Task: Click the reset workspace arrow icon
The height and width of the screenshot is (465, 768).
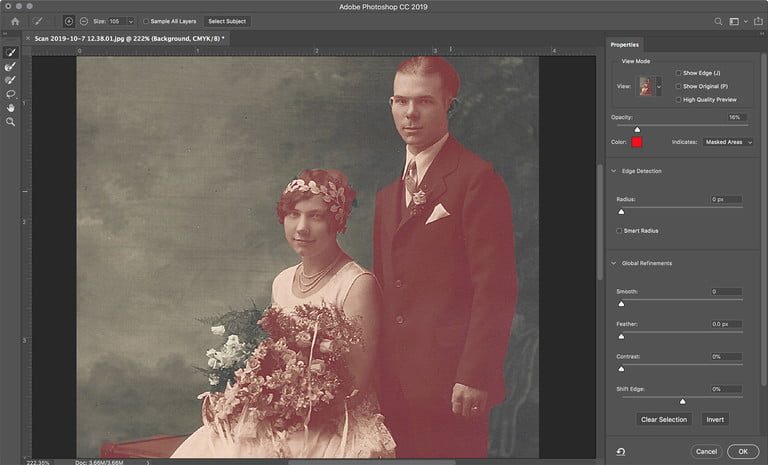Action: tap(621, 451)
